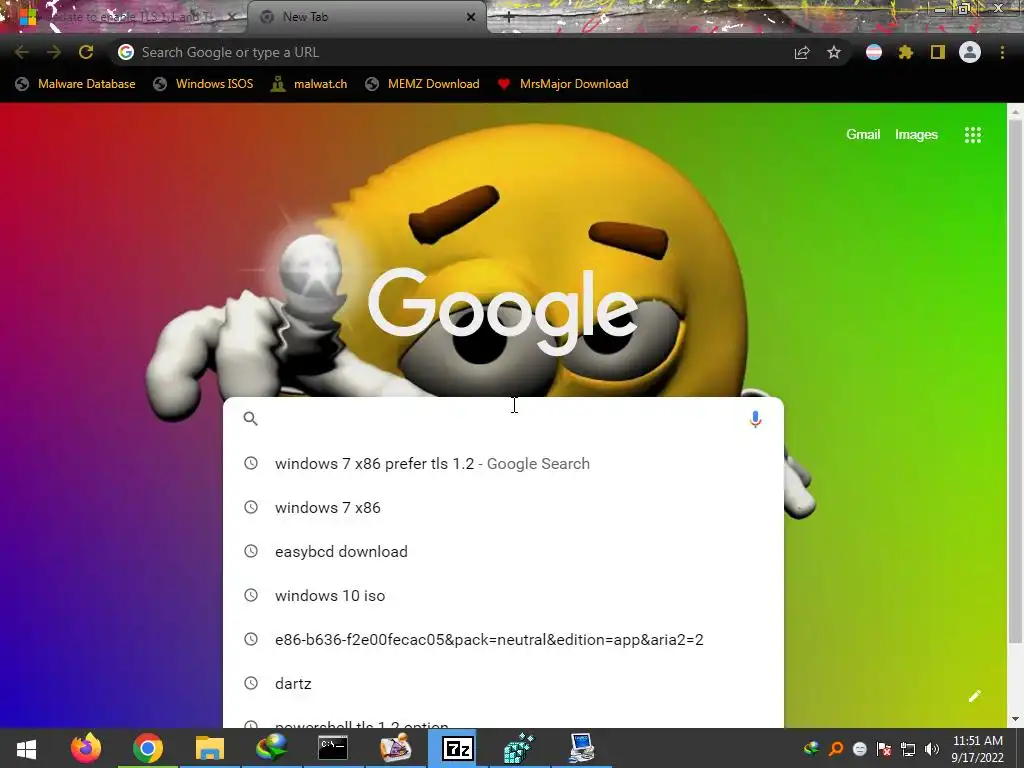Screen dimensions: 1024x768
Task: Switch to the New Tab tab
Action: [x=366, y=17]
